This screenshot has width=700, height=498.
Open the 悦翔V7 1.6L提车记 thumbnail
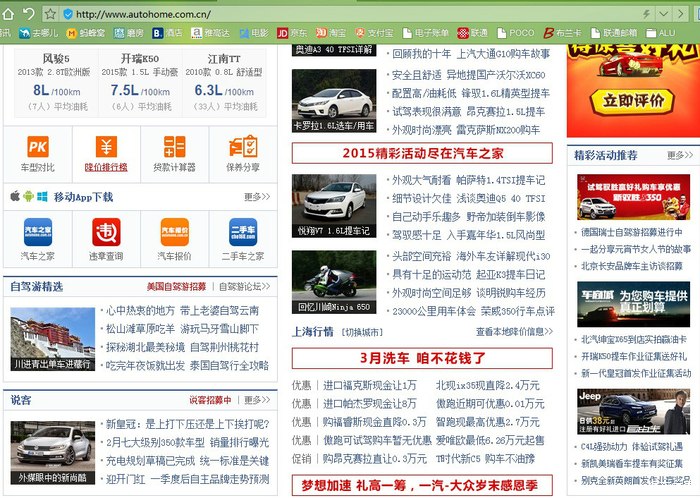(334, 205)
